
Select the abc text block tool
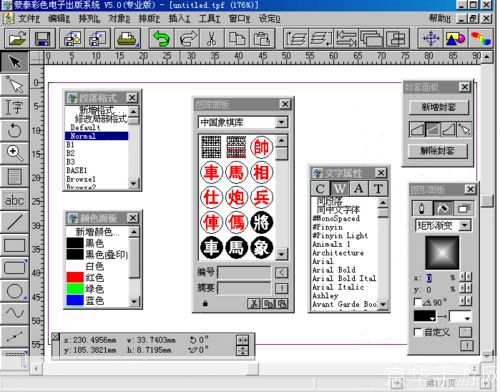(14, 200)
